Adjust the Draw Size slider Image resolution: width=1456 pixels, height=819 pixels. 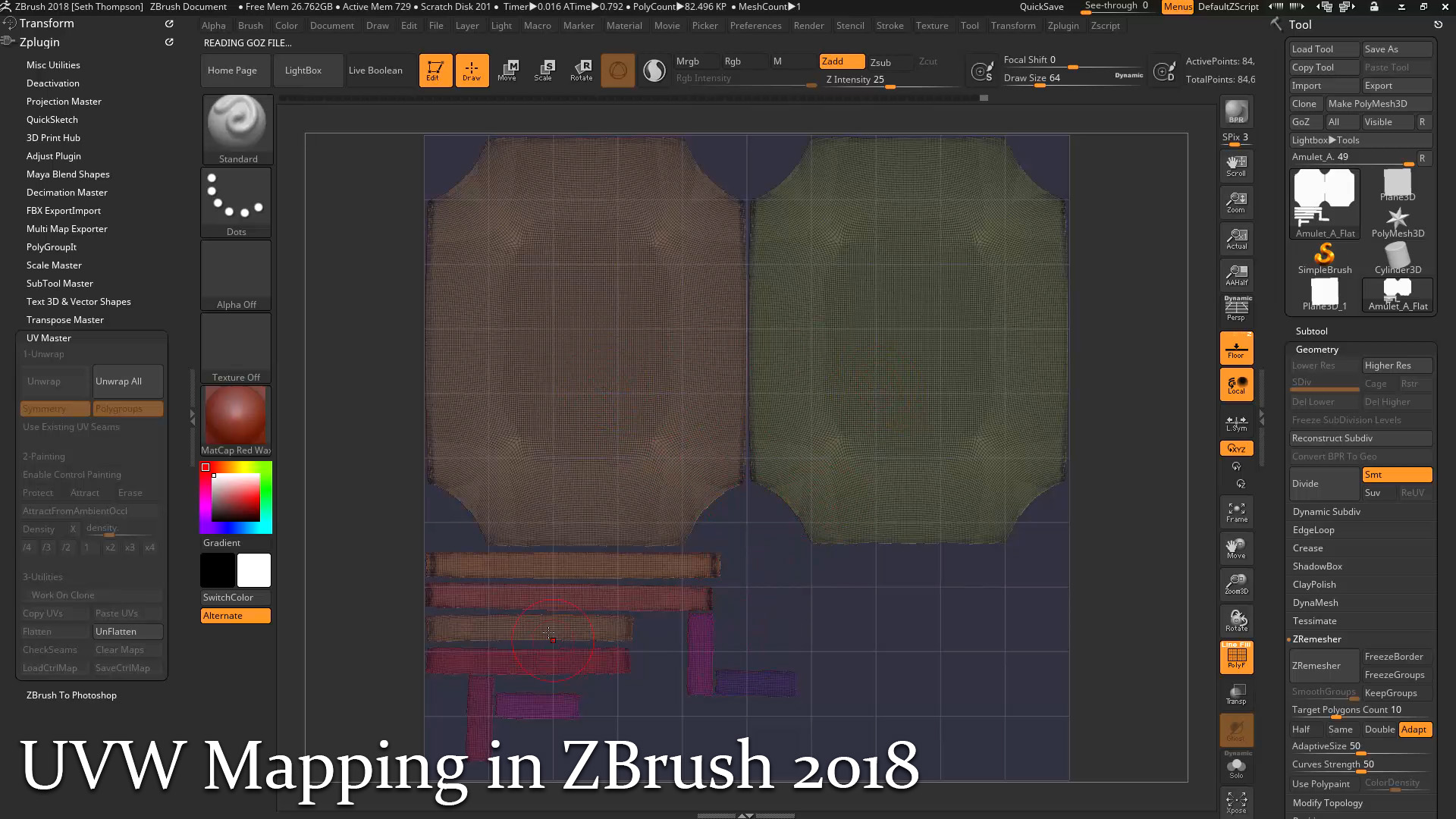(1072, 78)
